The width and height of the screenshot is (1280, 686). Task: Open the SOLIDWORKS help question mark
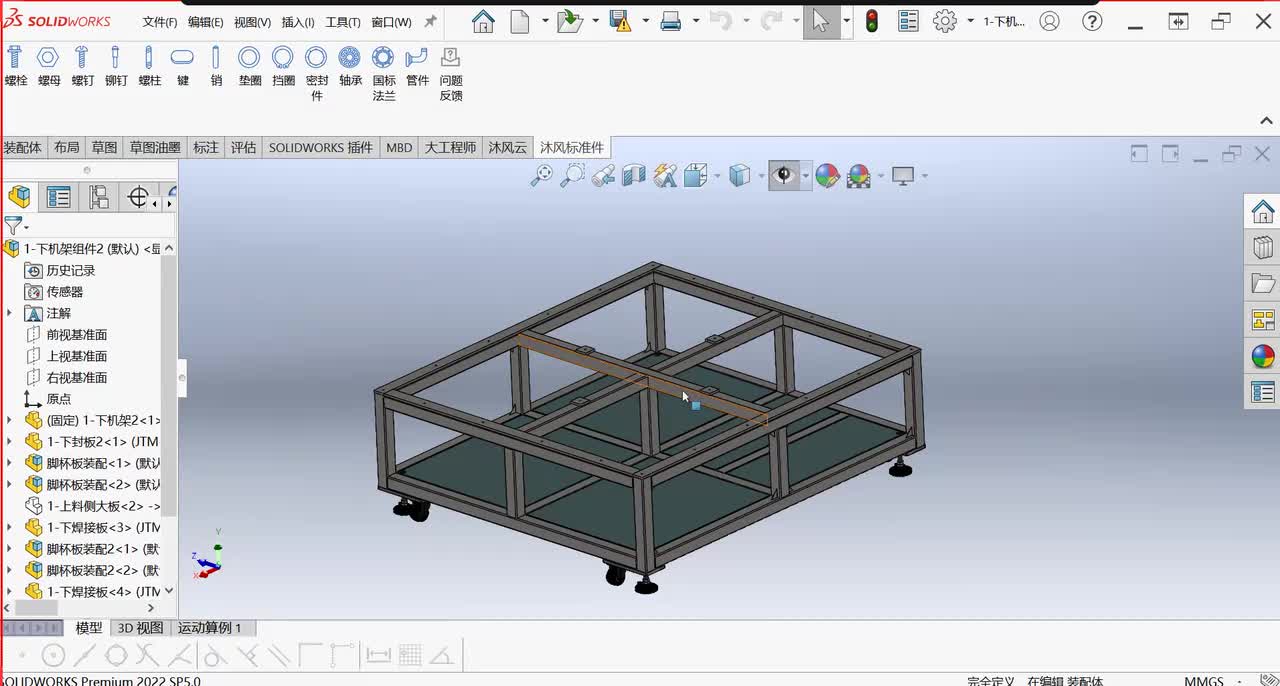tap(1092, 21)
